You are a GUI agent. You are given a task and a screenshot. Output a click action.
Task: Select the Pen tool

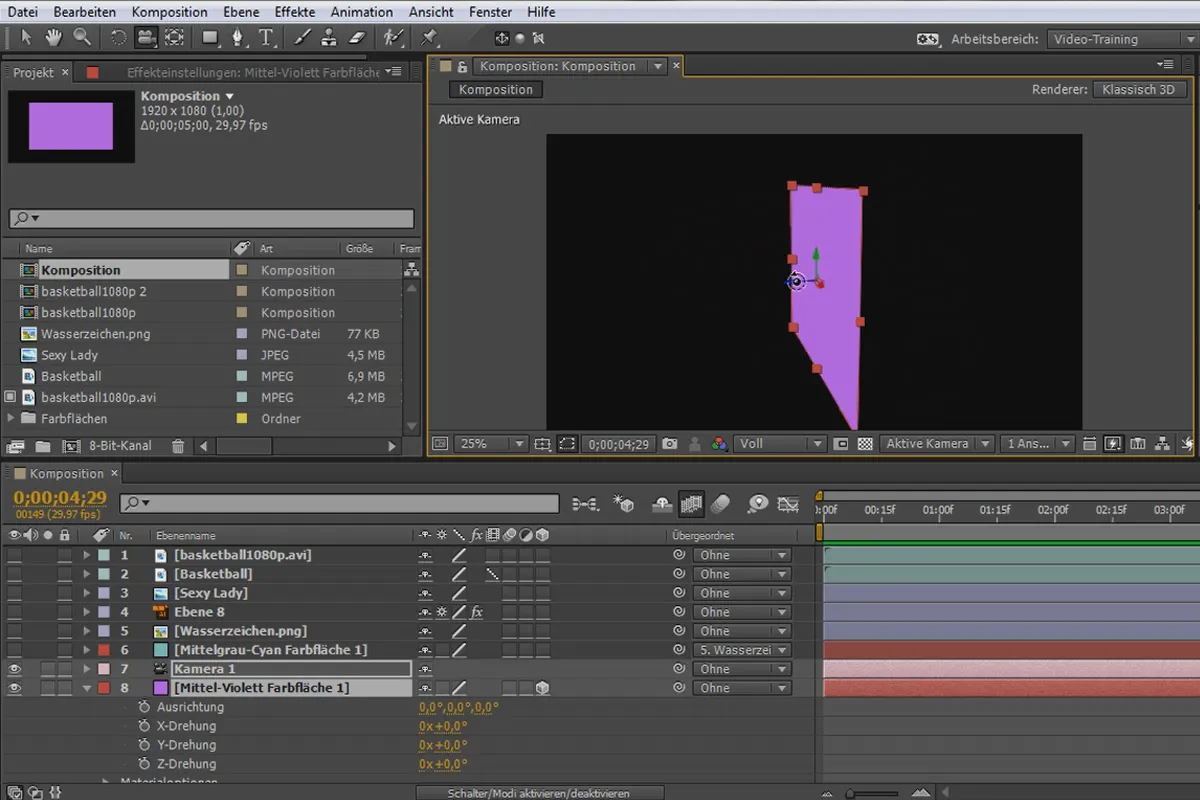(x=238, y=38)
